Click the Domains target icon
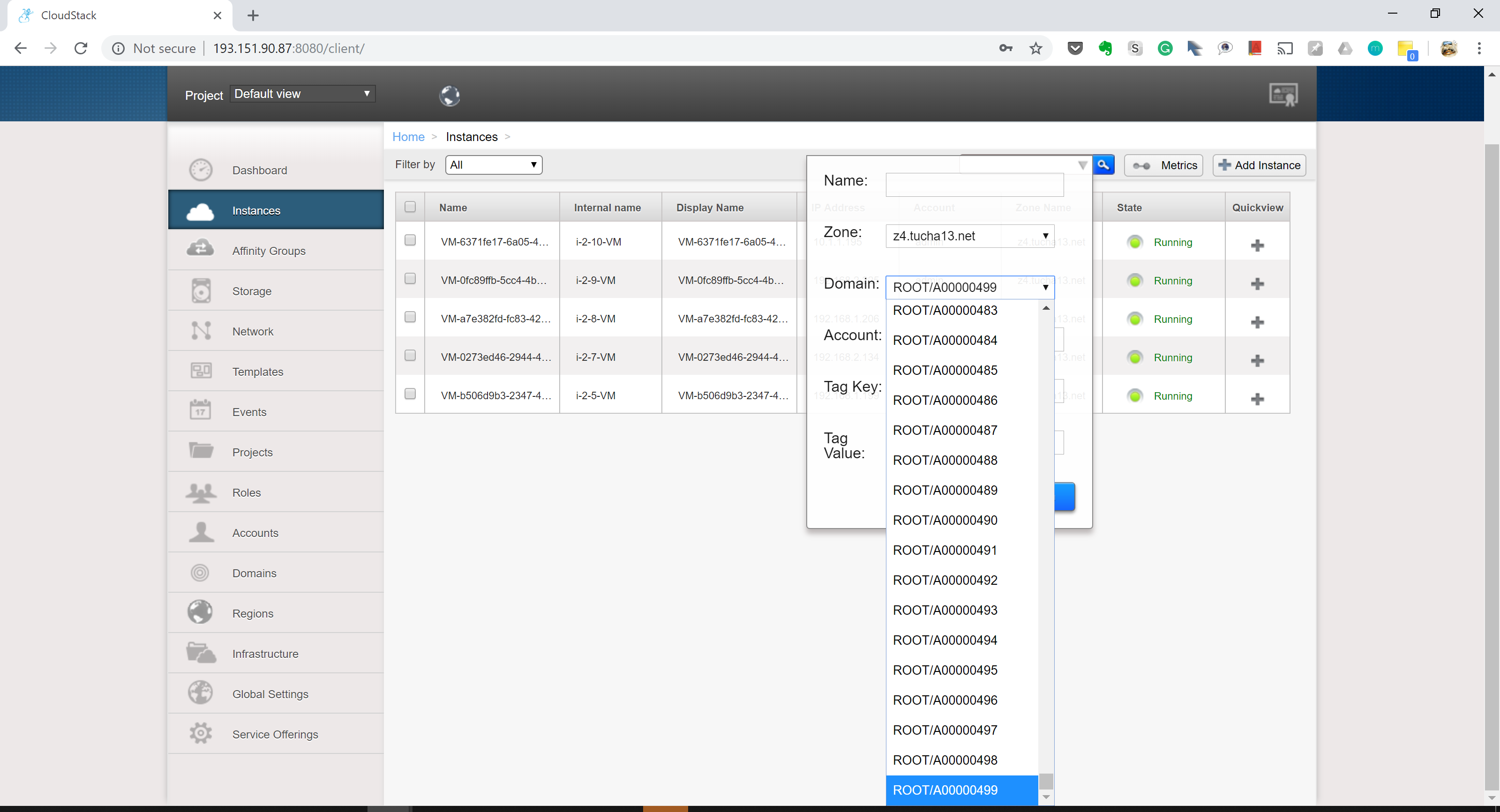This screenshot has width=1500, height=812. point(200,572)
